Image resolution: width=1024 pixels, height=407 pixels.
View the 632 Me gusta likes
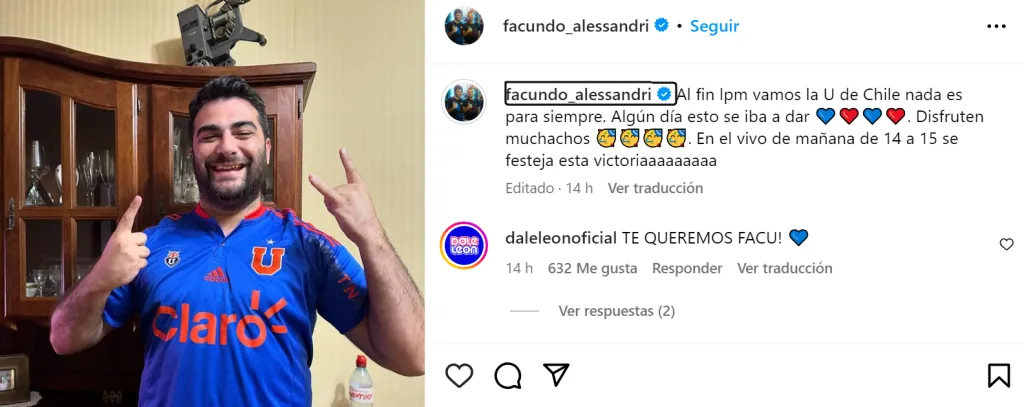click(x=592, y=269)
